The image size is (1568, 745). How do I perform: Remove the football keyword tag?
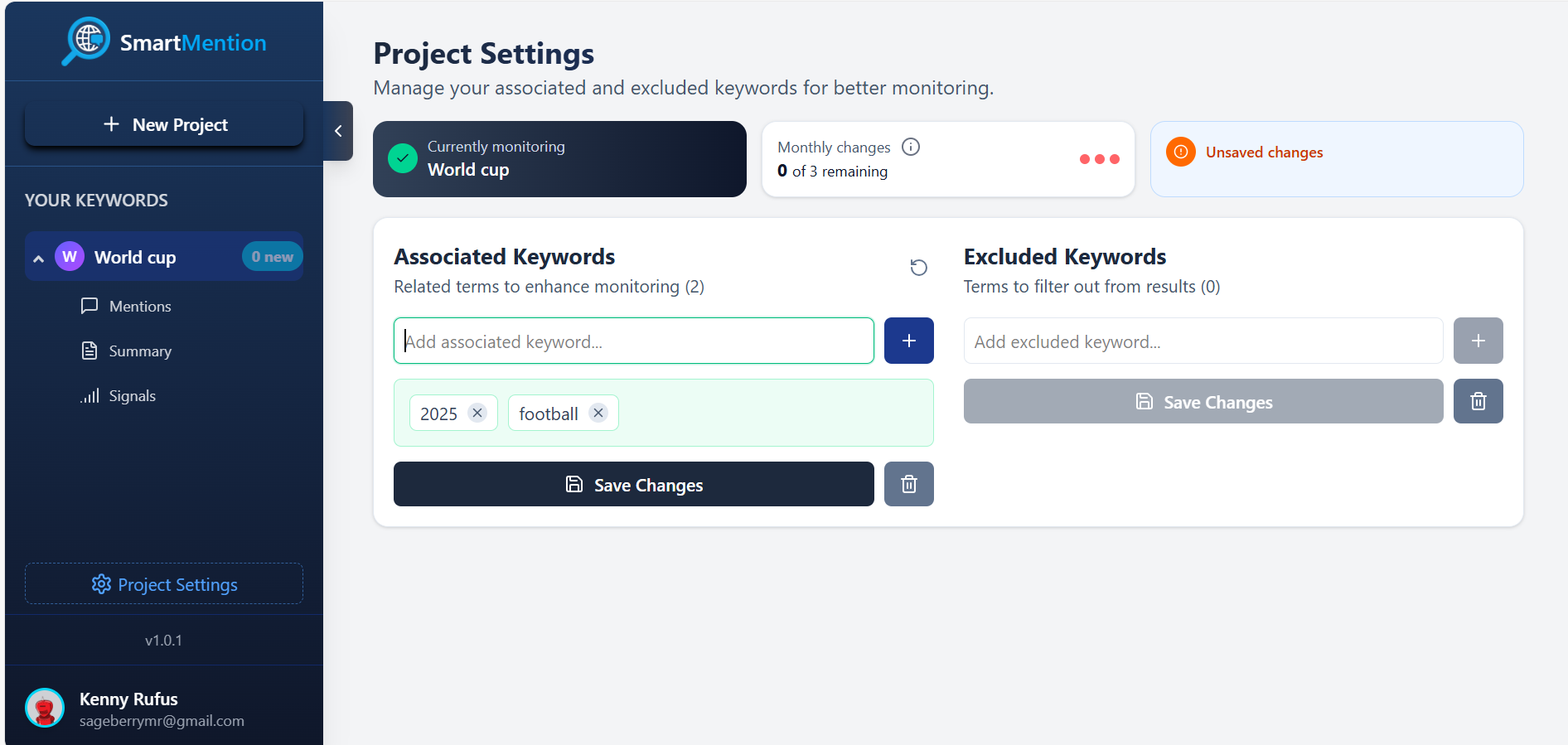click(598, 413)
